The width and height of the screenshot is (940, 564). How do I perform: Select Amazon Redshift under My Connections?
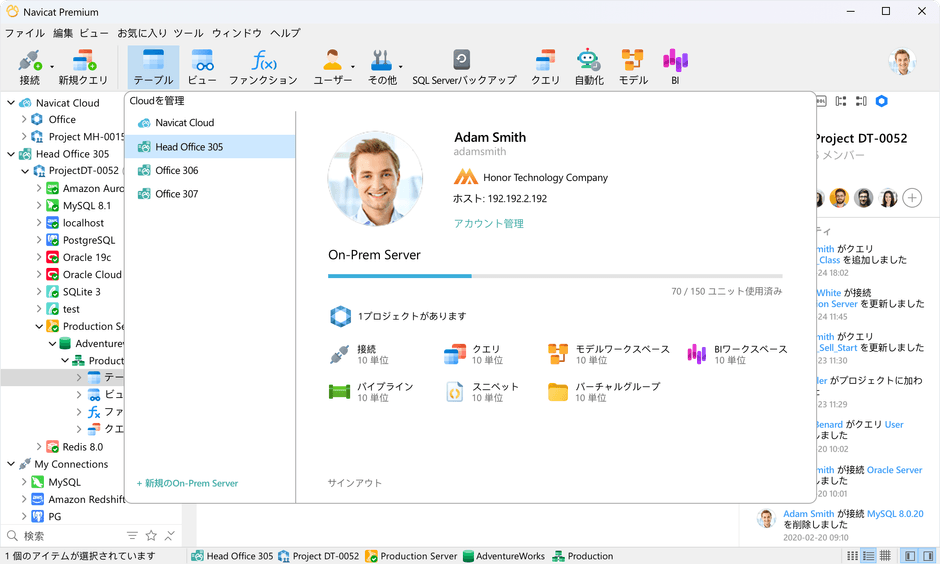pos(86,499)
